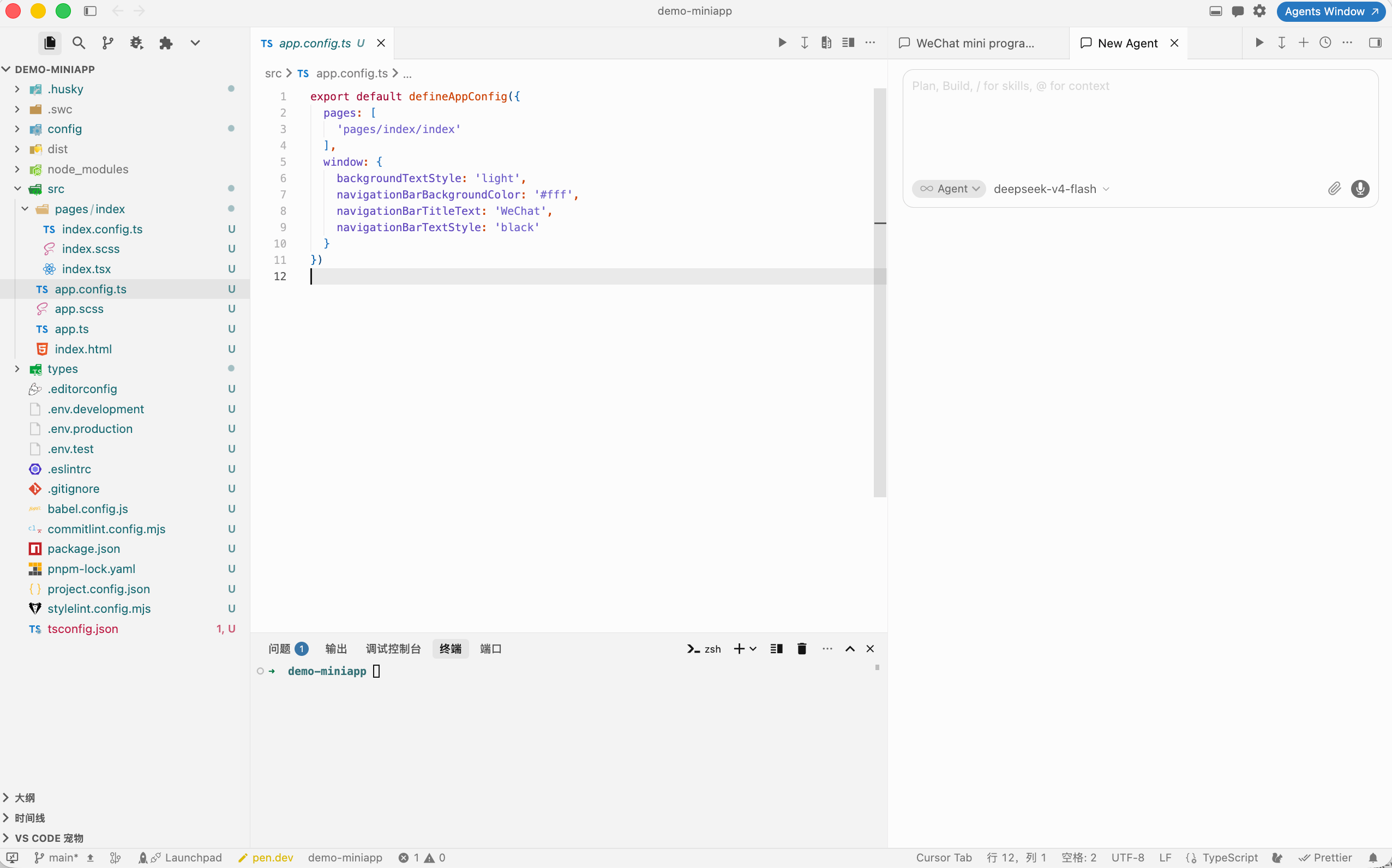Open the Explorer view icon
The image size is (1392, 868).
(x=50, y=43)
